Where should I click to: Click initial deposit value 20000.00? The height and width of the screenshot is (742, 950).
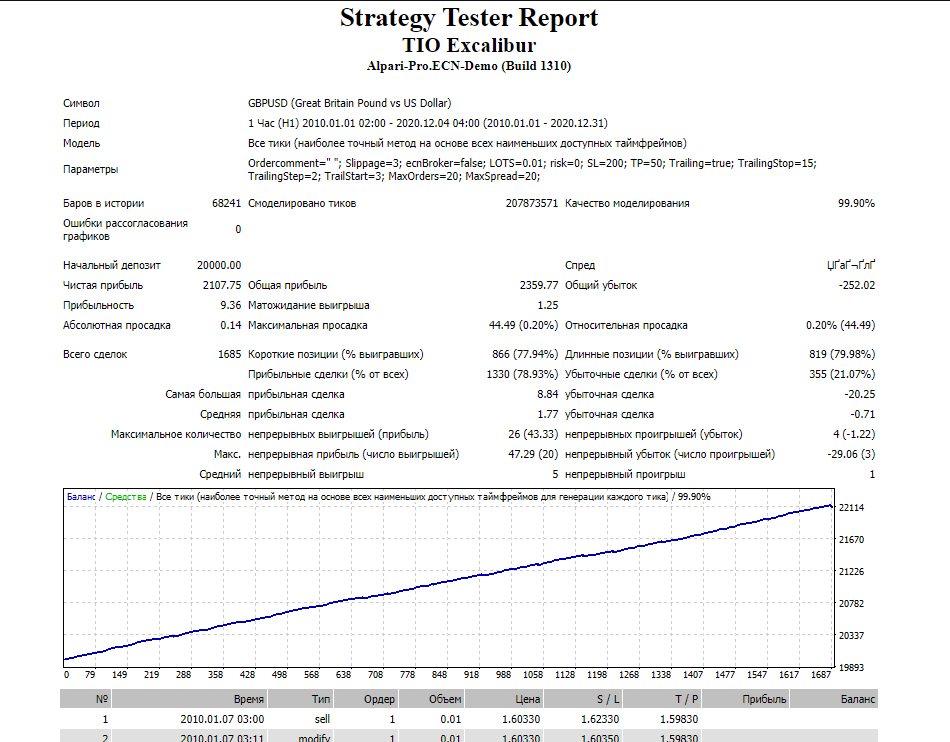click(219, 265)
